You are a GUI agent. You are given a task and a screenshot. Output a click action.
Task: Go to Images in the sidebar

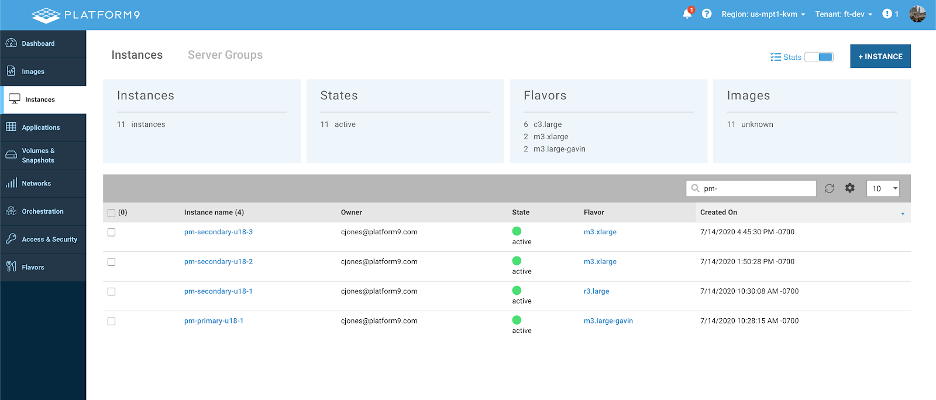click(x=33, y=71)
